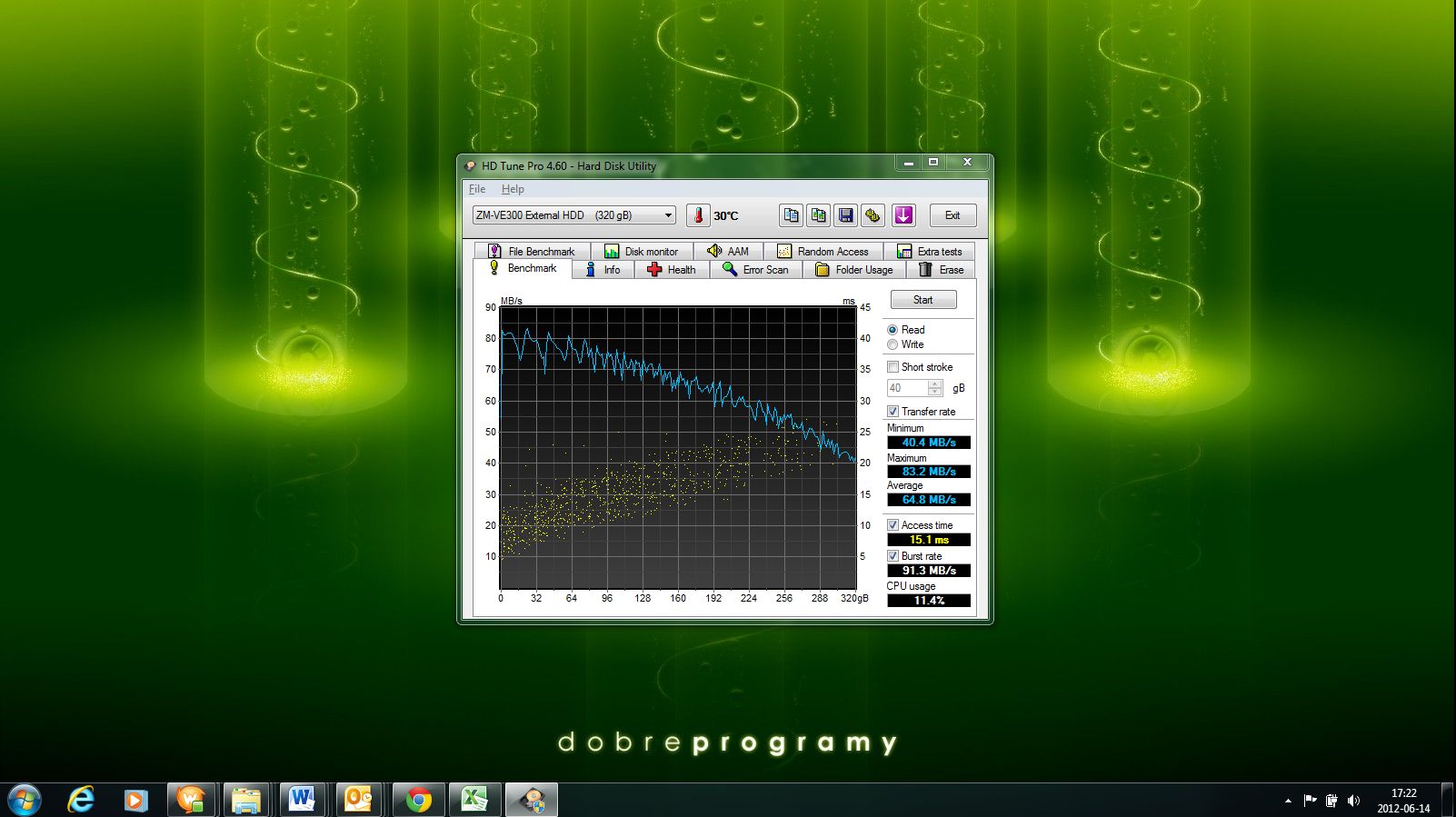
Task: Click the 40.4 MB/s minimum value
Action: [x=929, y=443]
